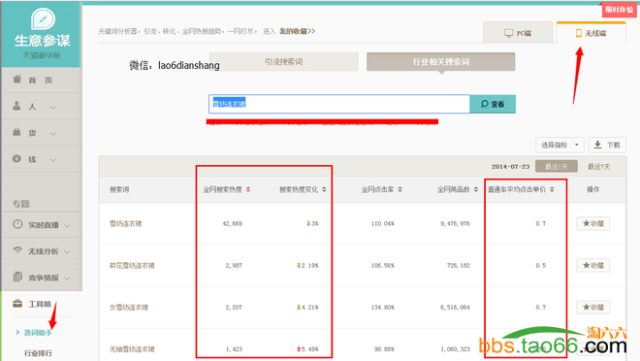
Task: Select the 引流搜索词 tab
Action: (x=284, y=62)
